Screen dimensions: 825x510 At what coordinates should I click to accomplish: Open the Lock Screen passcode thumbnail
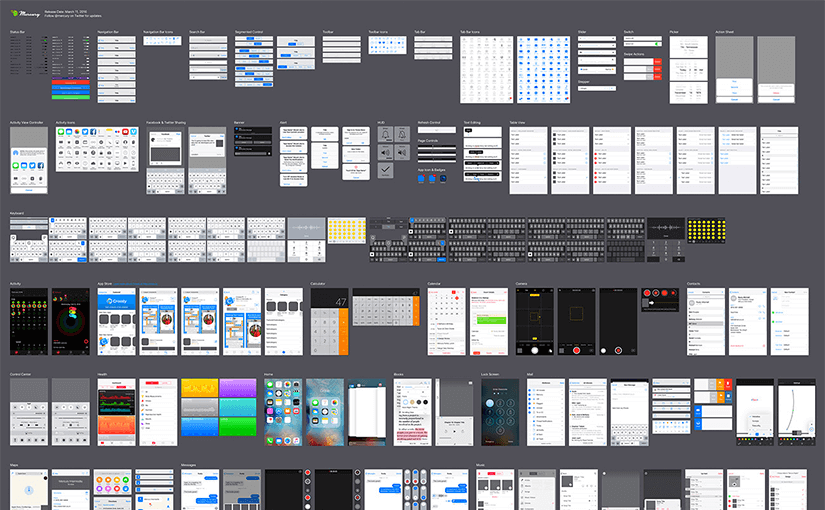pos(500,412)
